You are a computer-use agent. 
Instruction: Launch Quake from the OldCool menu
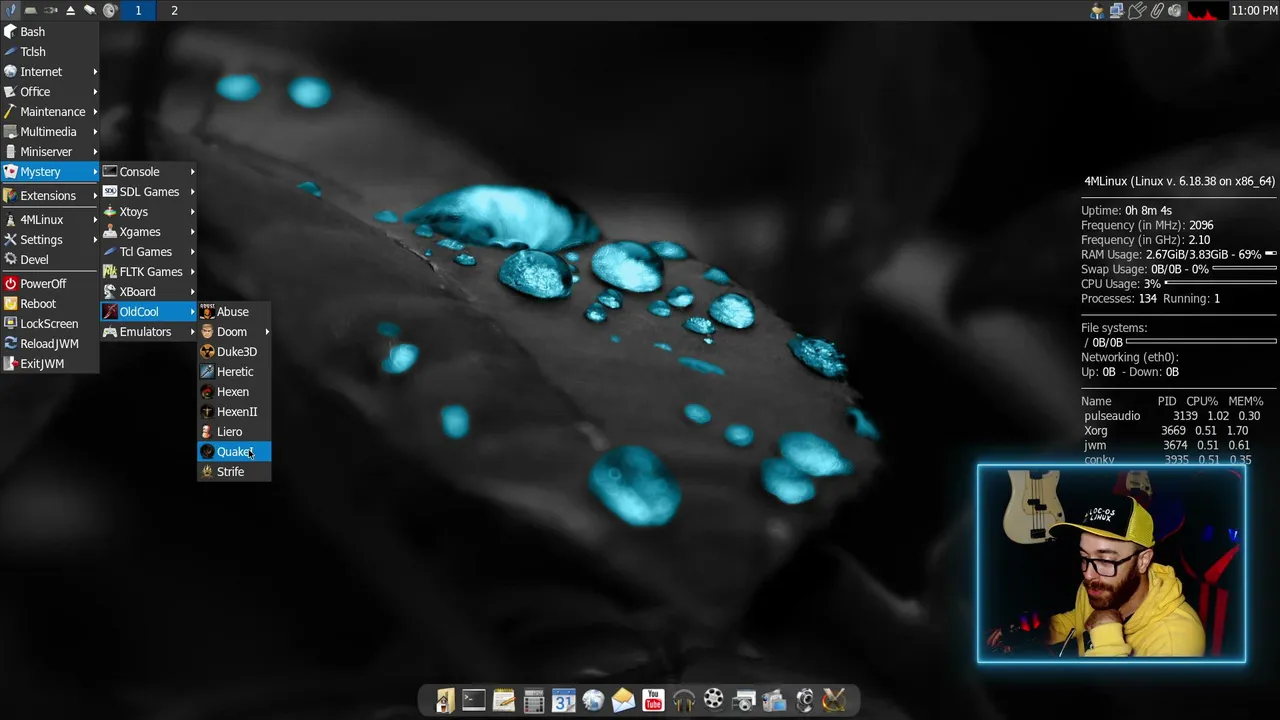pos(234,452)
